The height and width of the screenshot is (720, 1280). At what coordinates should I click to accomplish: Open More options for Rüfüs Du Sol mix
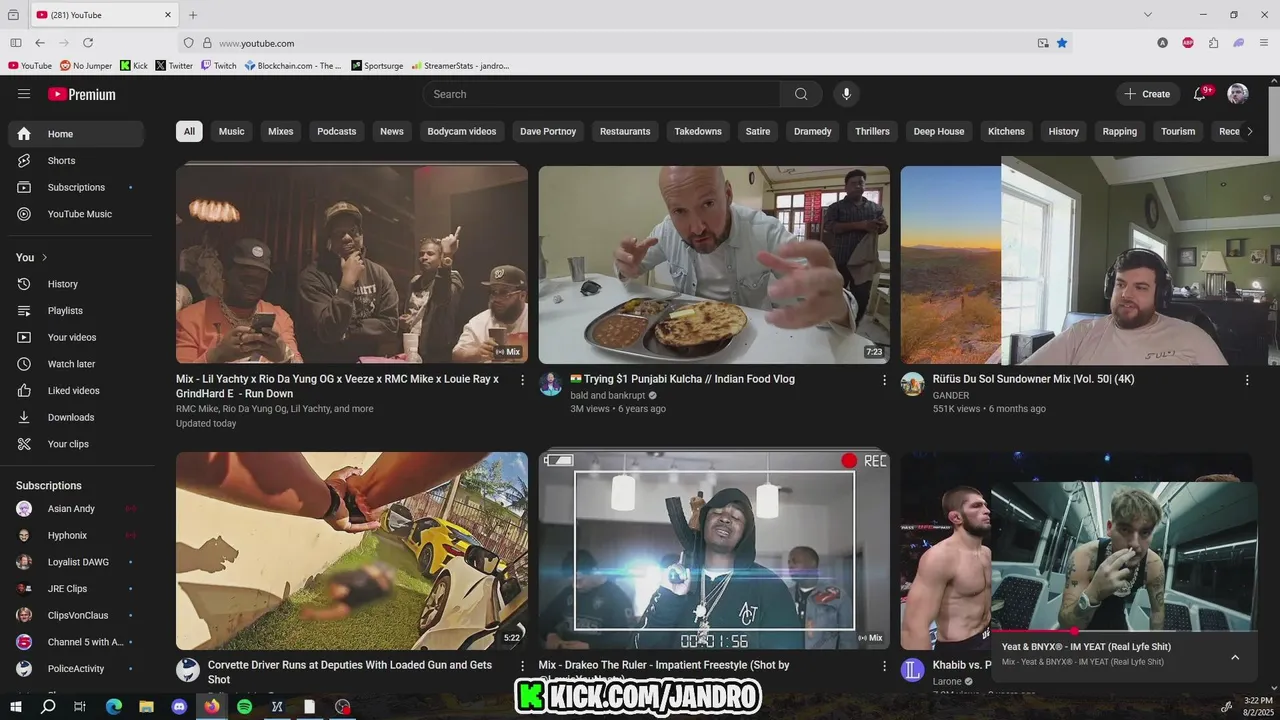click(x=1247, y=380)
